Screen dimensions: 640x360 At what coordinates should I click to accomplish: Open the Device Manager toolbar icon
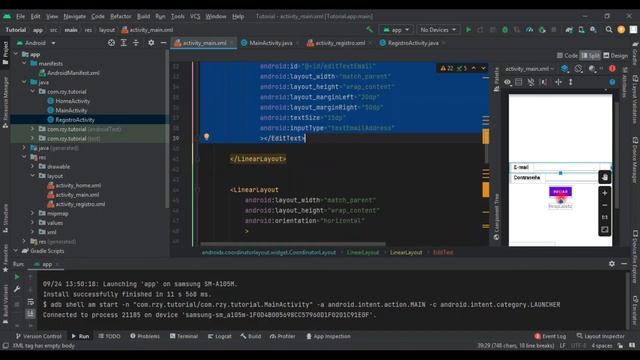pos(581,30)
